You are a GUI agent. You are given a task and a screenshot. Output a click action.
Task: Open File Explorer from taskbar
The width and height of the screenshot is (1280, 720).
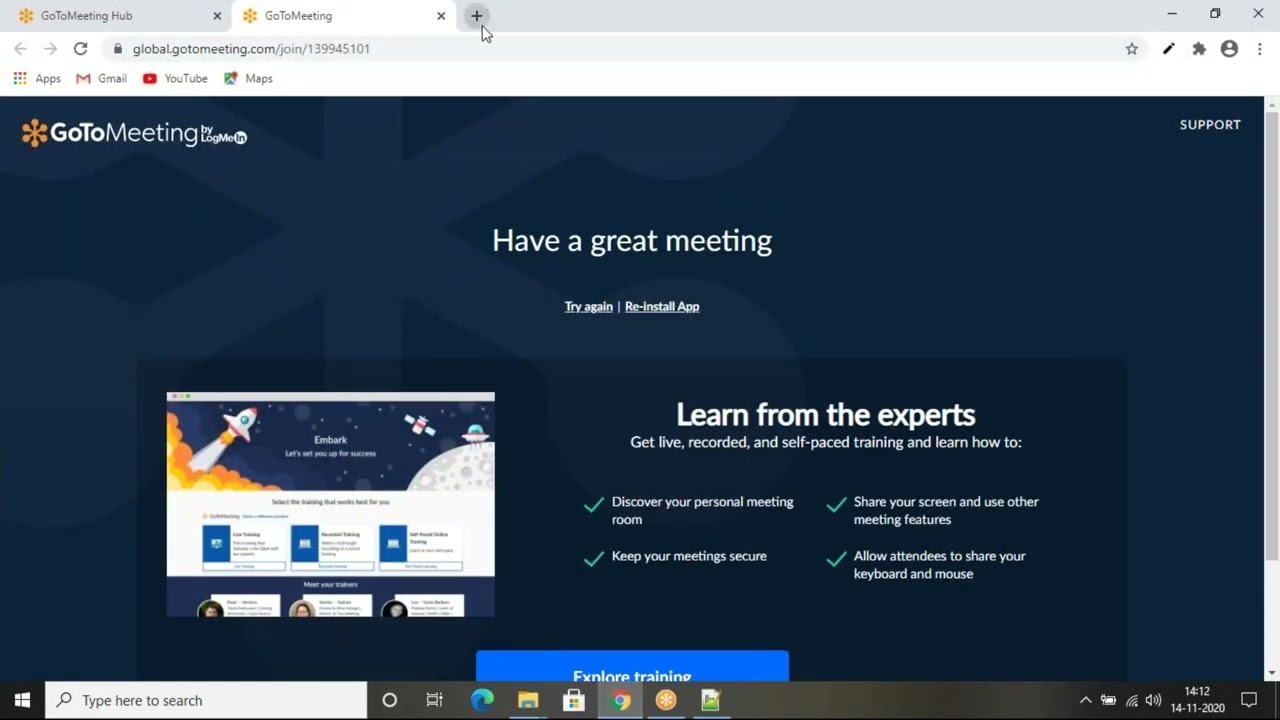528,700
